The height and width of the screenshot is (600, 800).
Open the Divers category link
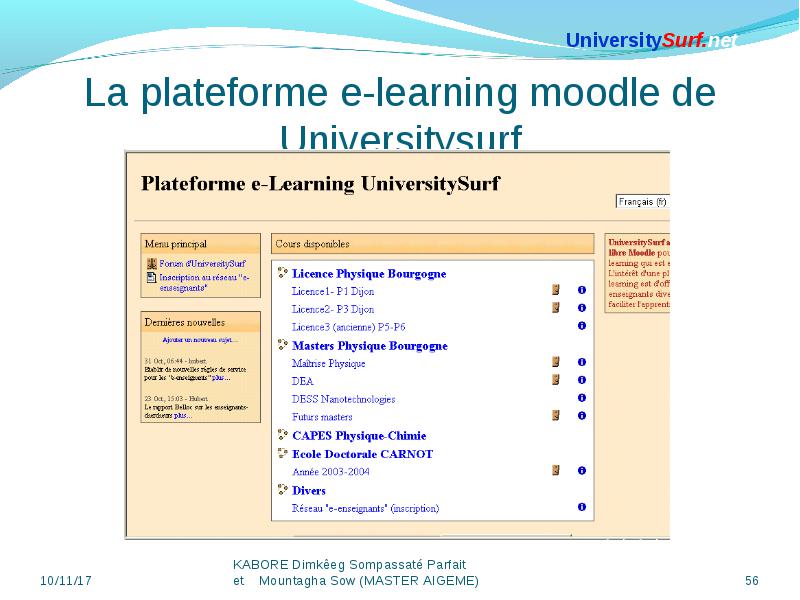309,491
